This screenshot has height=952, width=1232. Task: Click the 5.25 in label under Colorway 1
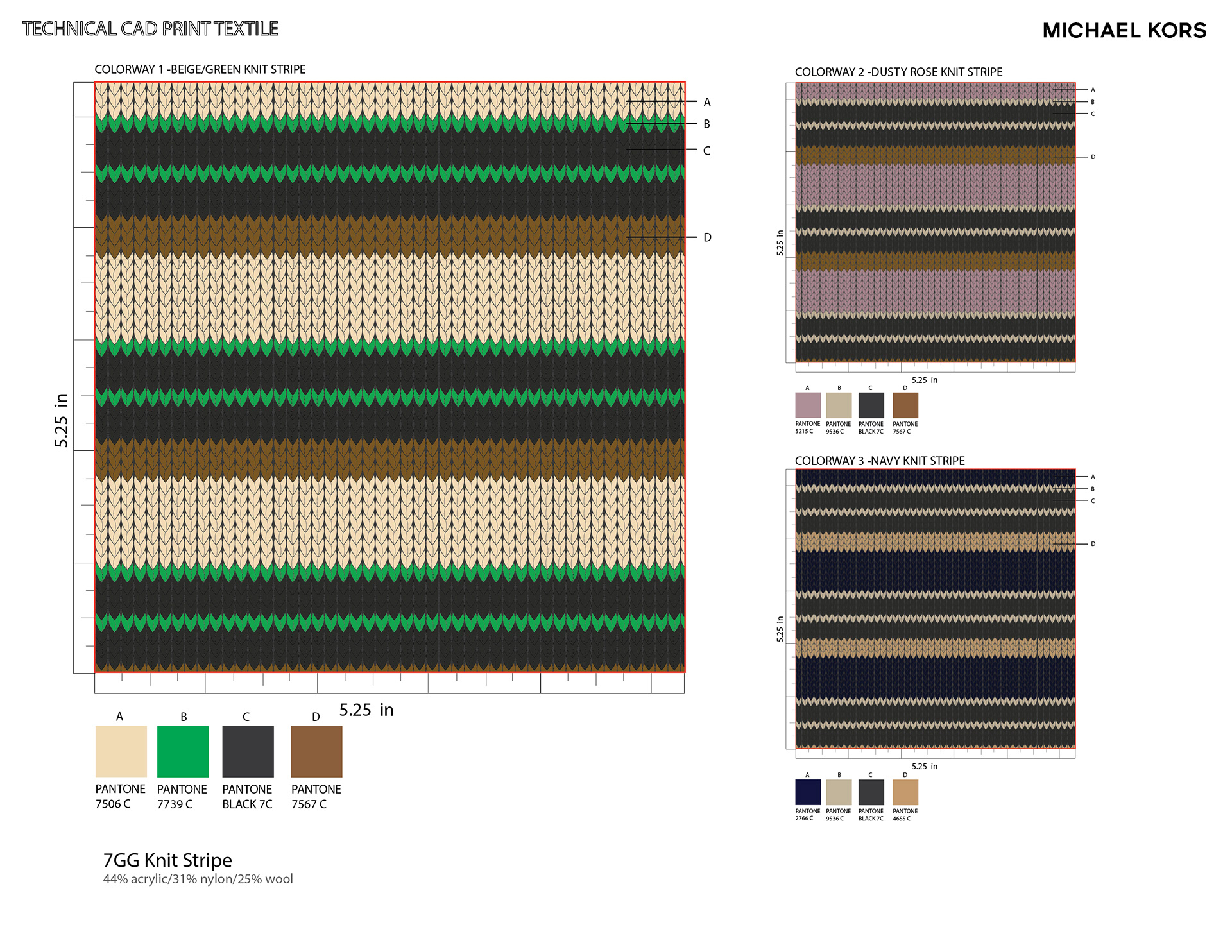(x=366, y=710)
